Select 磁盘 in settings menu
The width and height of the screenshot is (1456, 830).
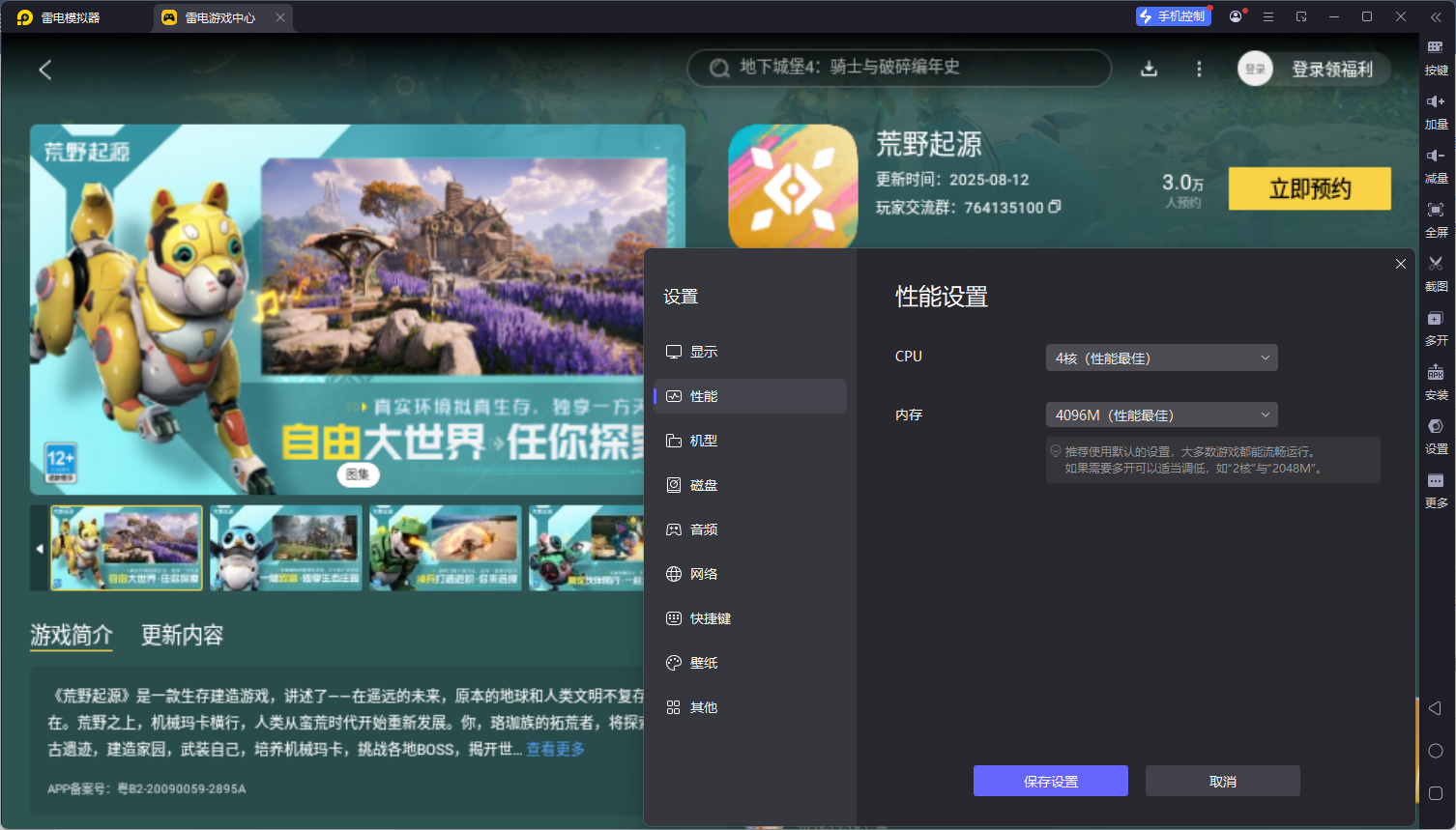(x=750, y=485)
